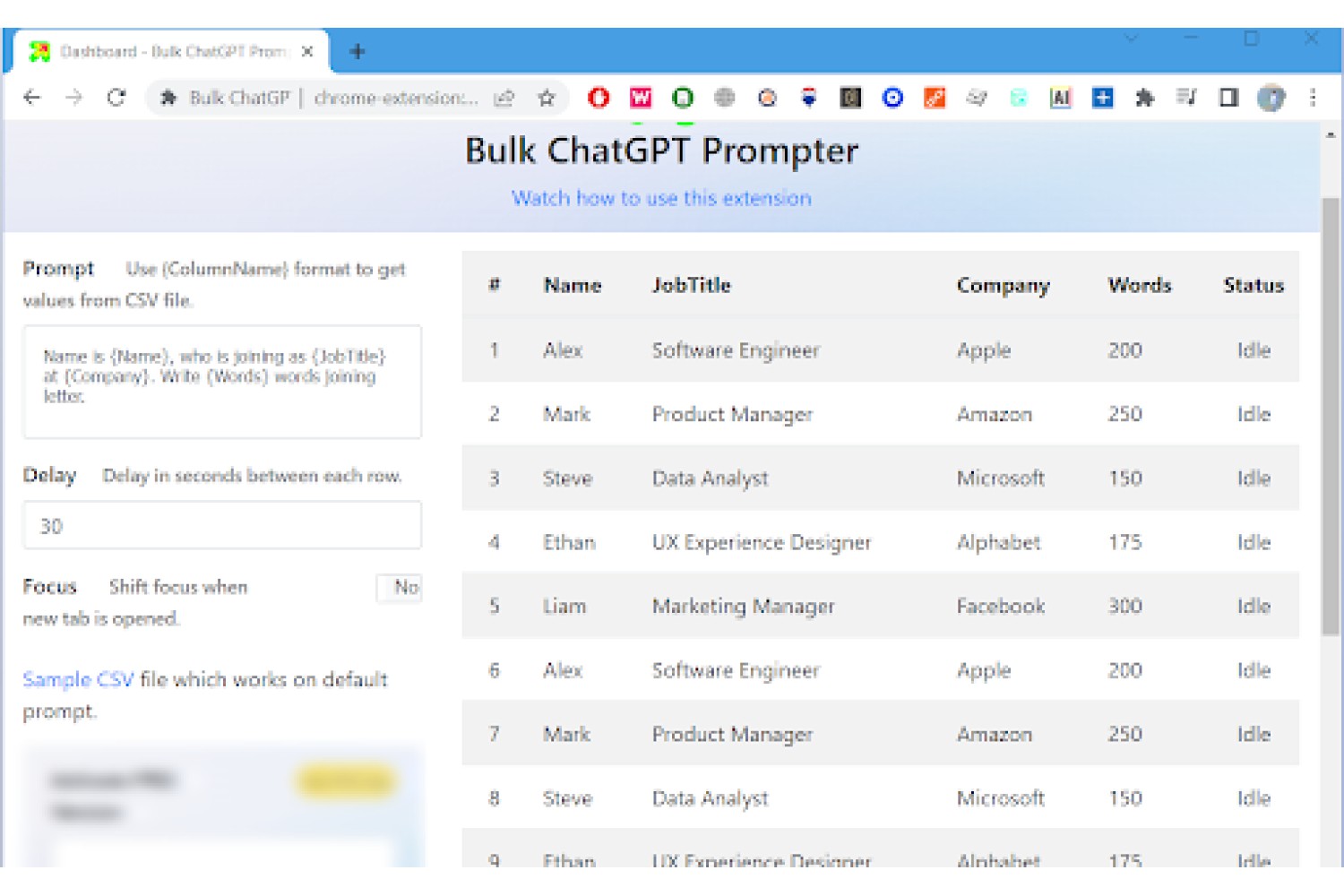Open the green ring extension icon
This screenshot has height=896, width=1344.
[x=683, y=98]
